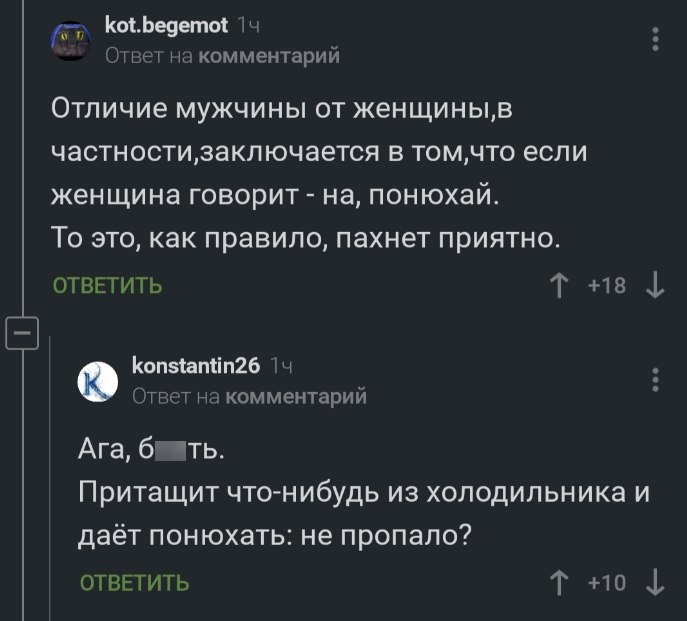This screenshot has width=687, height=621.
Task: Downvote konstantin26's reply with the down arrow
Action: (x=655, y=583)
